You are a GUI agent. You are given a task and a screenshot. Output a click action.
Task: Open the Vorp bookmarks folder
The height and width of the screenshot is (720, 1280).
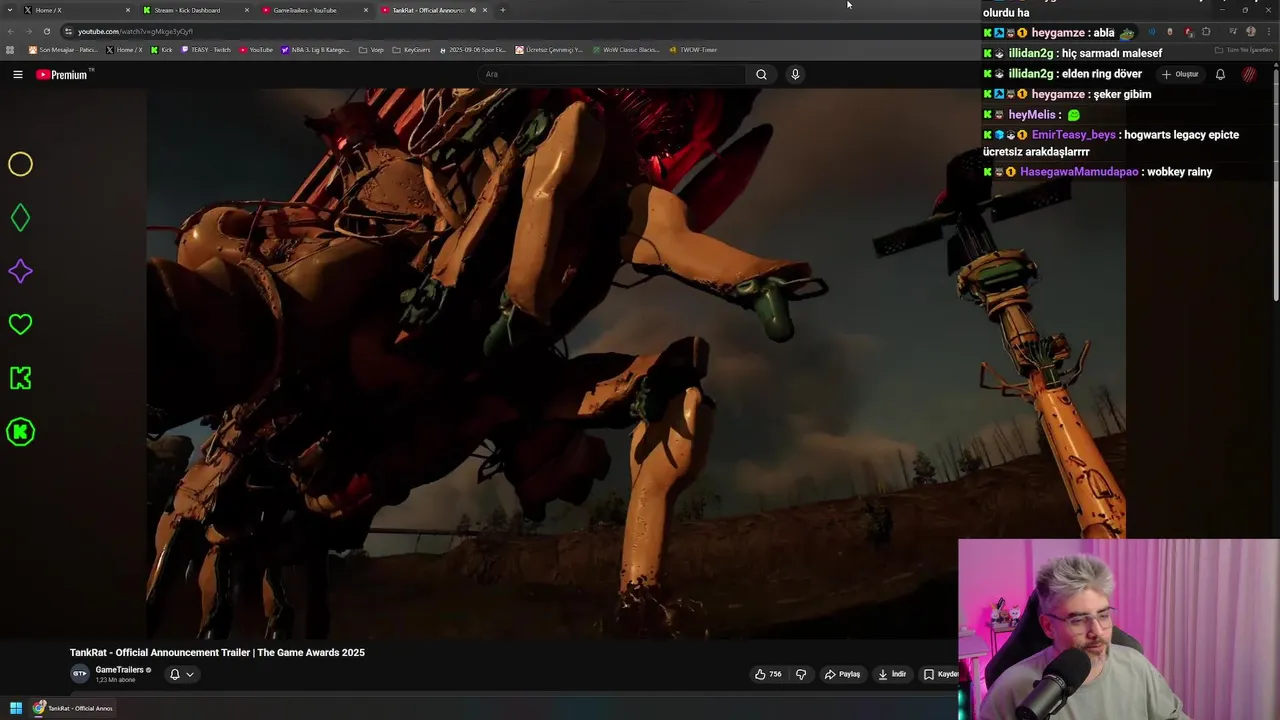371,50
